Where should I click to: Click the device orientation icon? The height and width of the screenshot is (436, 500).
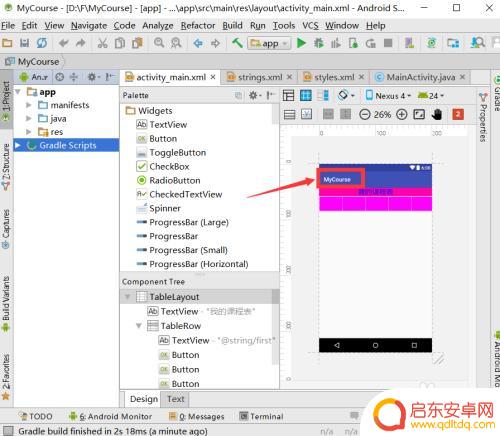click(x=345, y=96)
